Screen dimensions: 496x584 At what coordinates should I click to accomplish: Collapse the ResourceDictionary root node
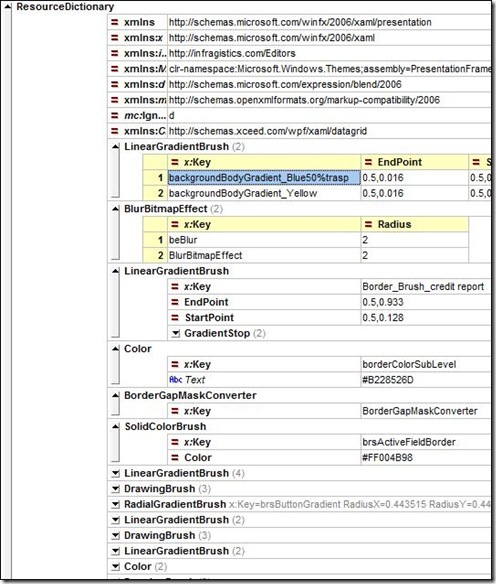point(8,7)
